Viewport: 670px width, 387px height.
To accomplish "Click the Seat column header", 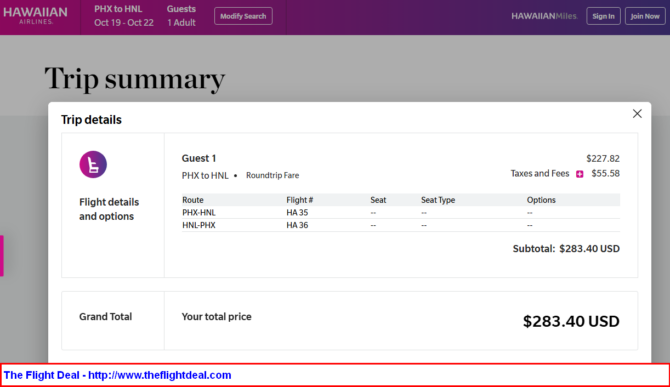I will pos(378,200).
